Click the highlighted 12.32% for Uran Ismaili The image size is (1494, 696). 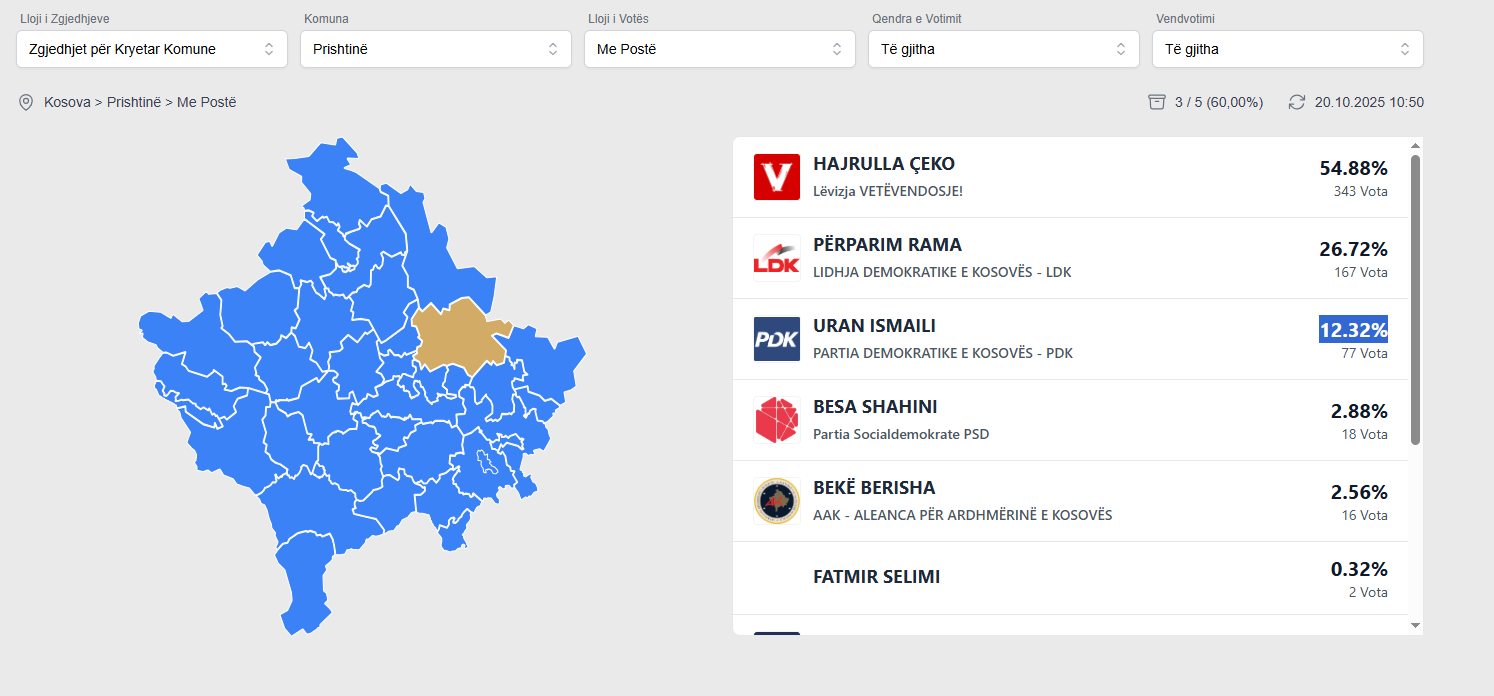1353,330
